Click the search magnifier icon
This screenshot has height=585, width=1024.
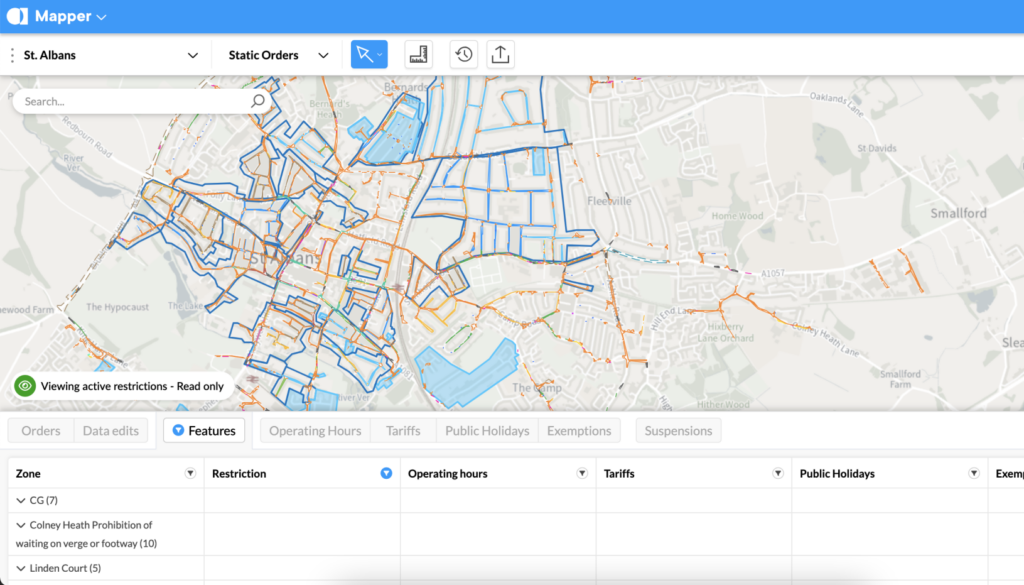(258, 101)
